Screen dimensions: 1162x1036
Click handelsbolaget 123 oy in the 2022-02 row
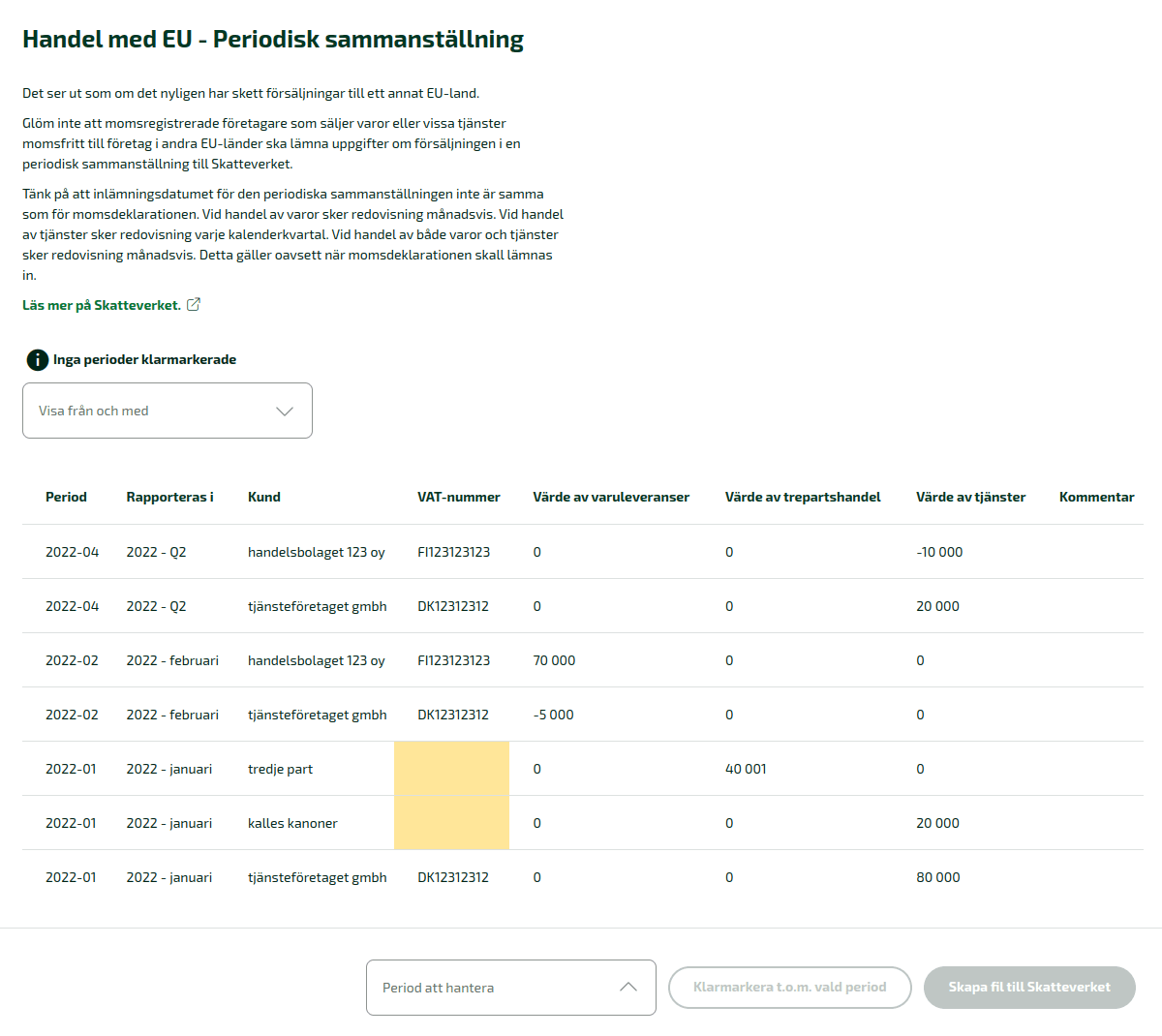pos(317,660)
